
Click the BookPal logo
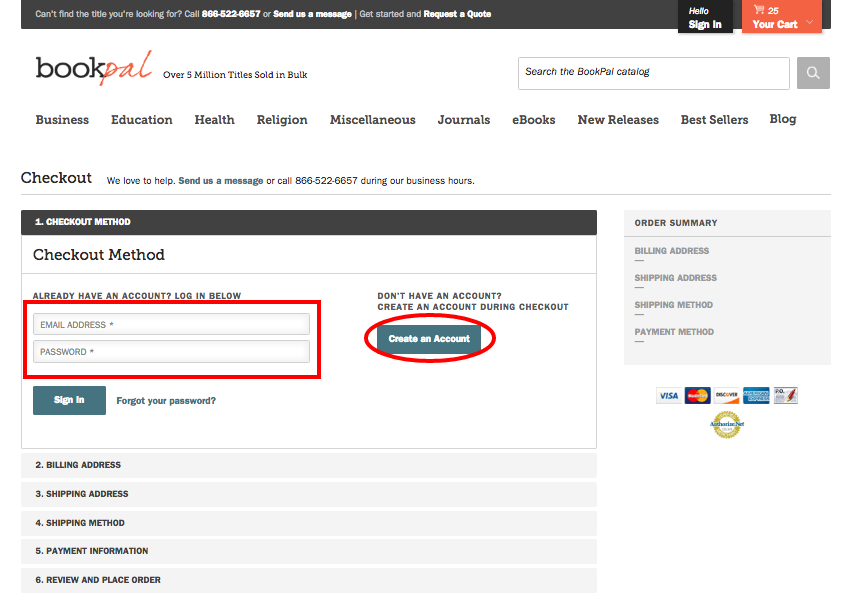point(94,68)
